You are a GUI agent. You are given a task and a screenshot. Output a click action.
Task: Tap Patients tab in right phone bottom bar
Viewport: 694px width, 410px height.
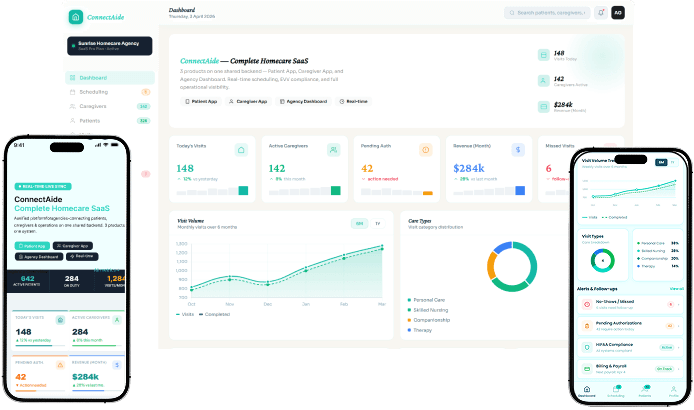tap(645, 391)
